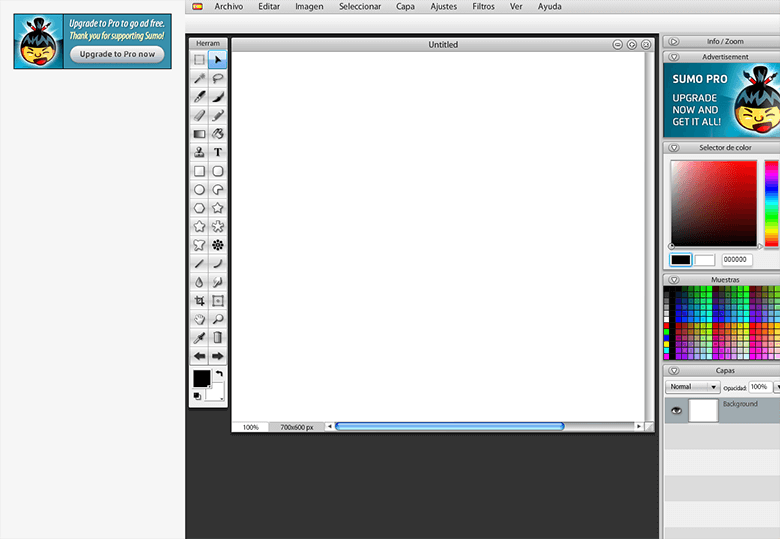Select the Zoom magnifier tool
Viewport: 780px width, 539px height.
217,319
